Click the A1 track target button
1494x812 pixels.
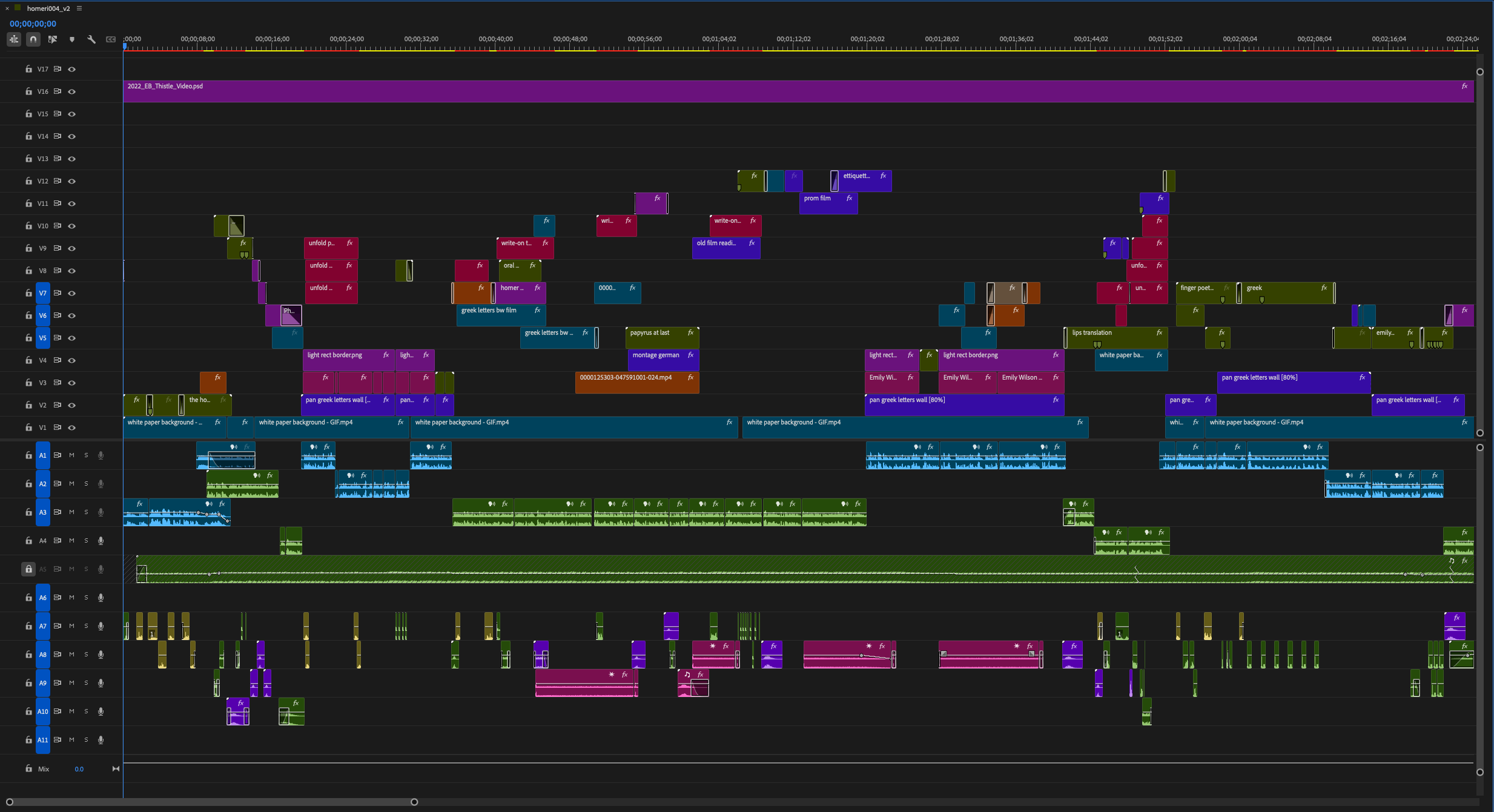point(42,455)
